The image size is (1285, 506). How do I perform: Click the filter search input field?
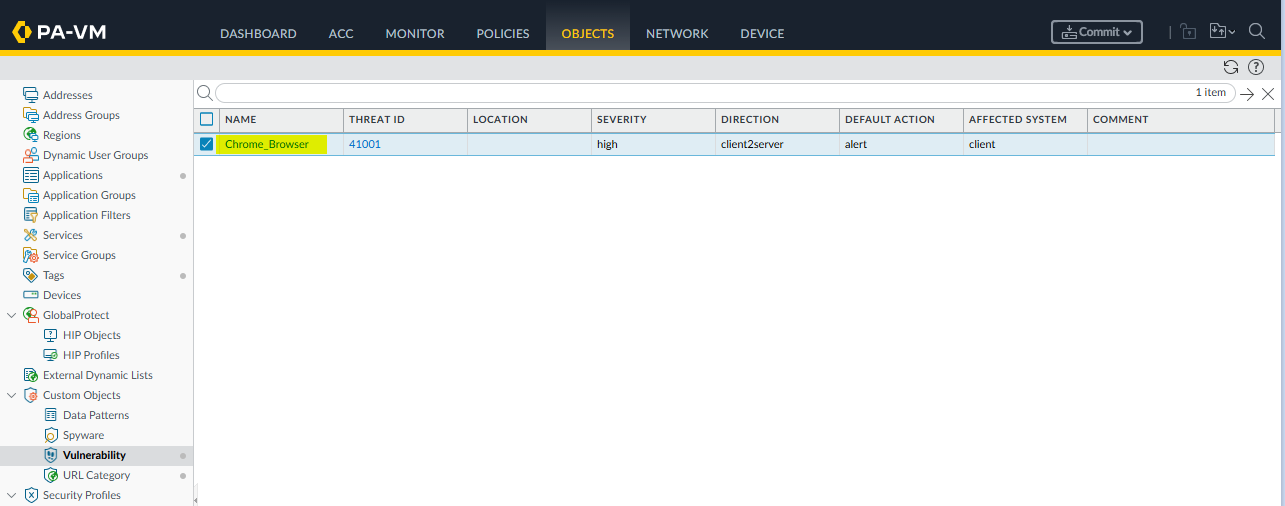[x=725, y=93]
